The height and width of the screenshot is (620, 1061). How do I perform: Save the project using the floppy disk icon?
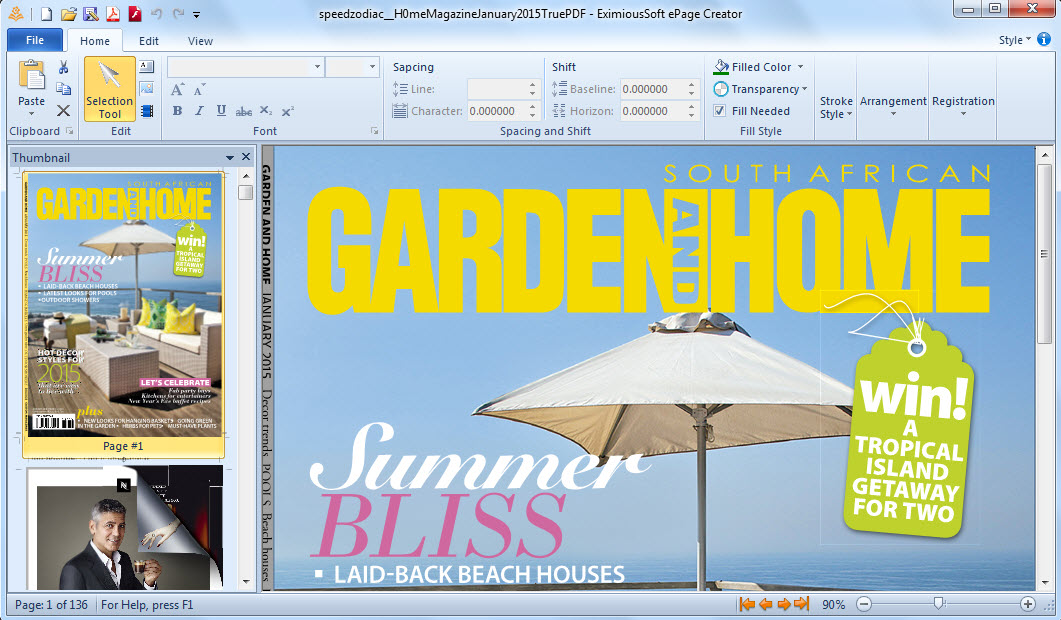(x=90, y=14)
